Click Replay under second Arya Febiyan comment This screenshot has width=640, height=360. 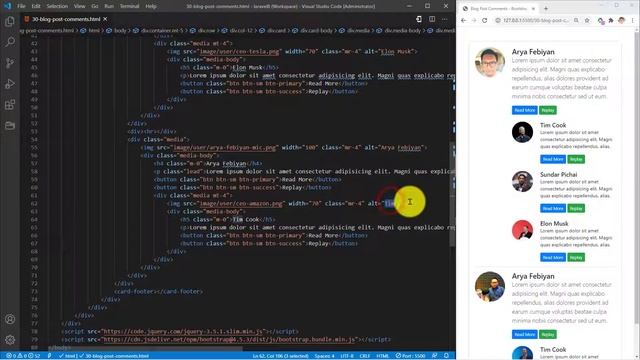pyautogui.click(x=548, y=335)
